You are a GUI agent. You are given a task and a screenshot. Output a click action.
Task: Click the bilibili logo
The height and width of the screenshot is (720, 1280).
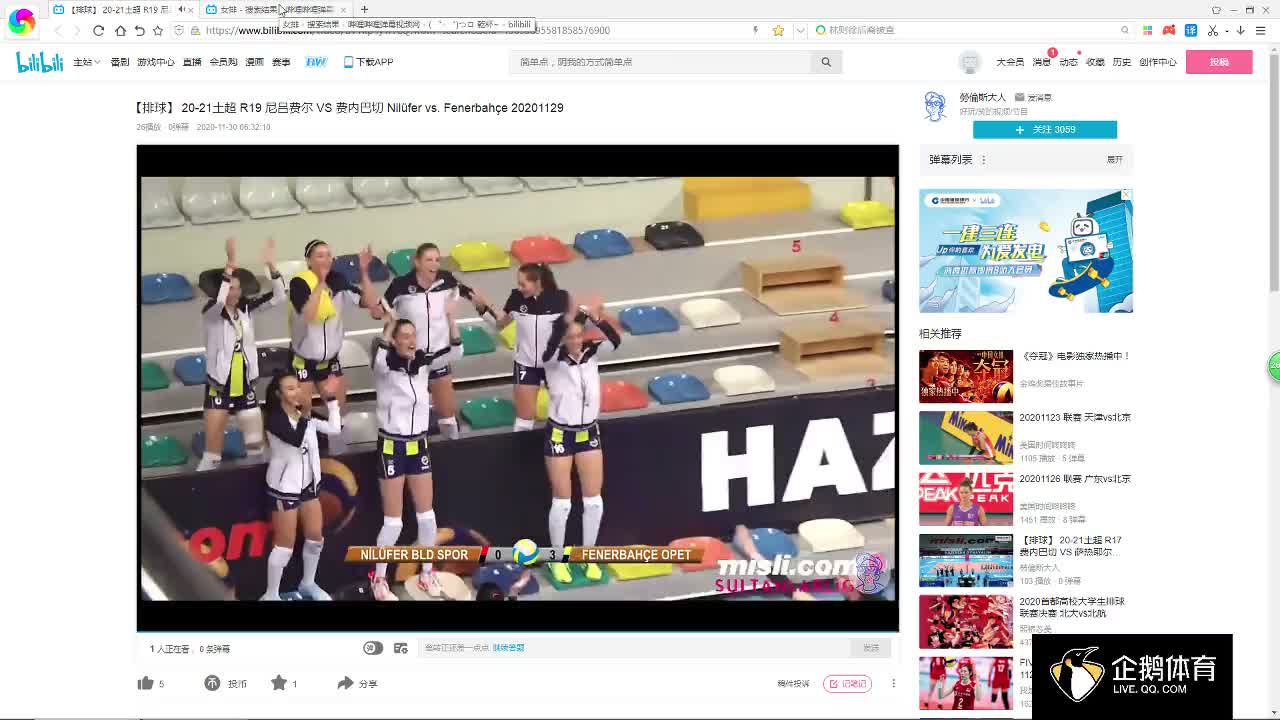pos(40,62)
